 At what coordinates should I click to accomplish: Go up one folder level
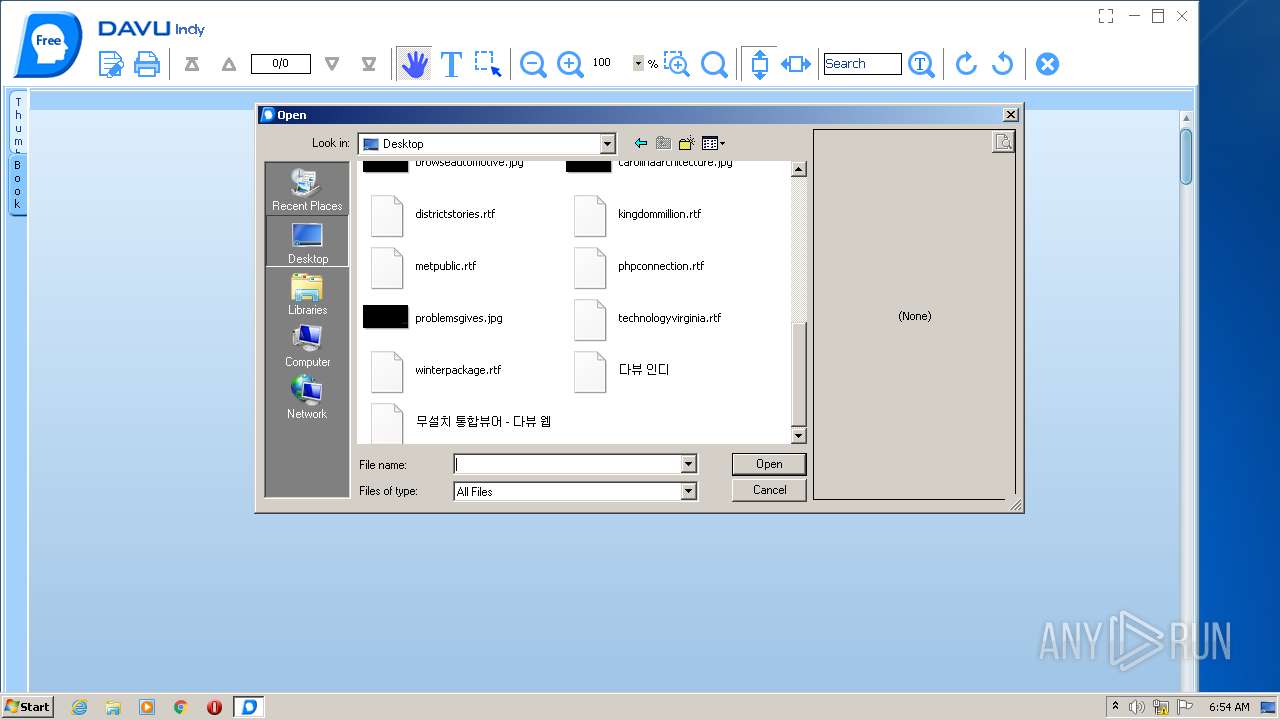tap(663, 144)
